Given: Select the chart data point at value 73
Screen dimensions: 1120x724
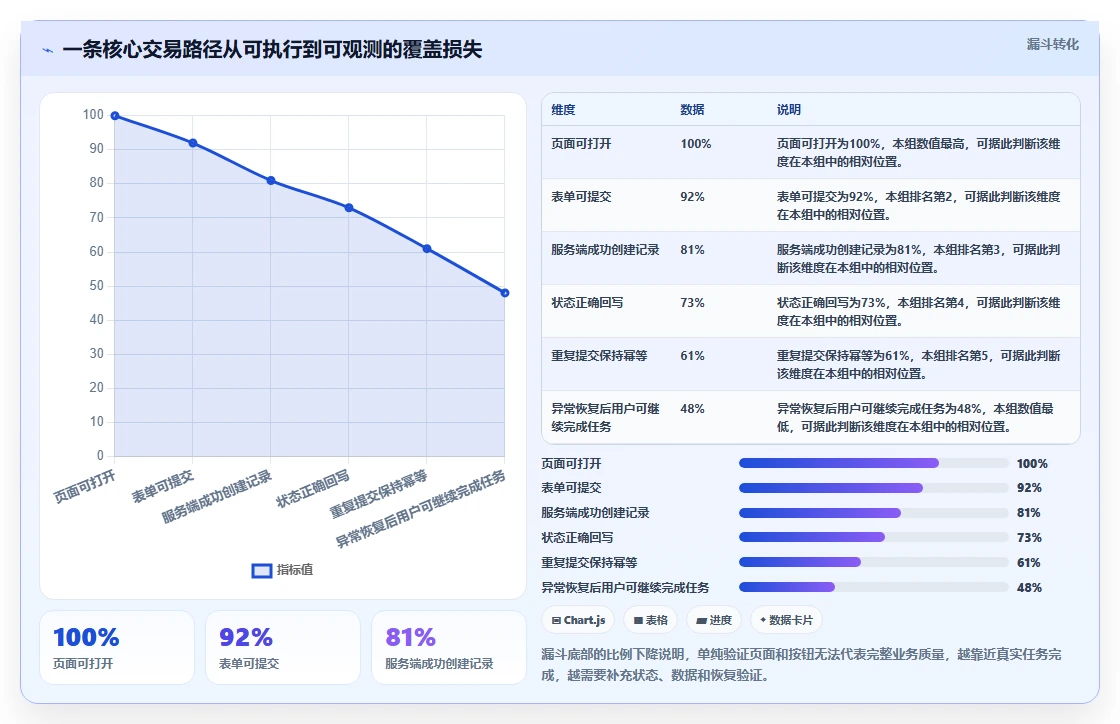Looking at the screenshot, I should tap(349, 208).
